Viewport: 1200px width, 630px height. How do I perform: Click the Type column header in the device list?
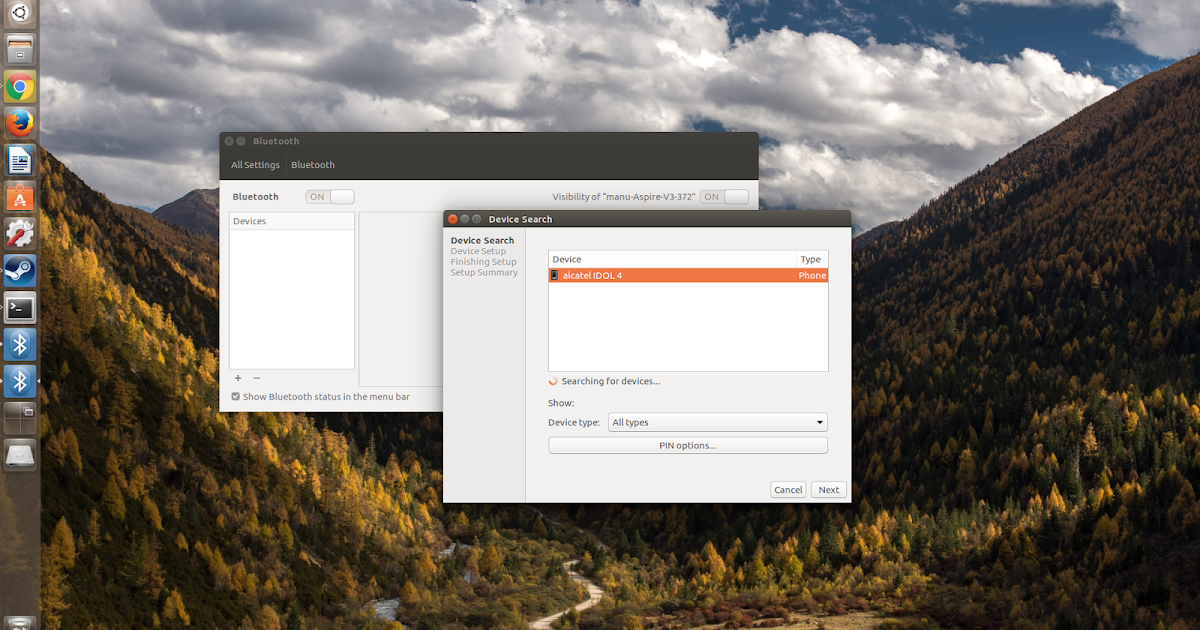[x=811, y=259]
